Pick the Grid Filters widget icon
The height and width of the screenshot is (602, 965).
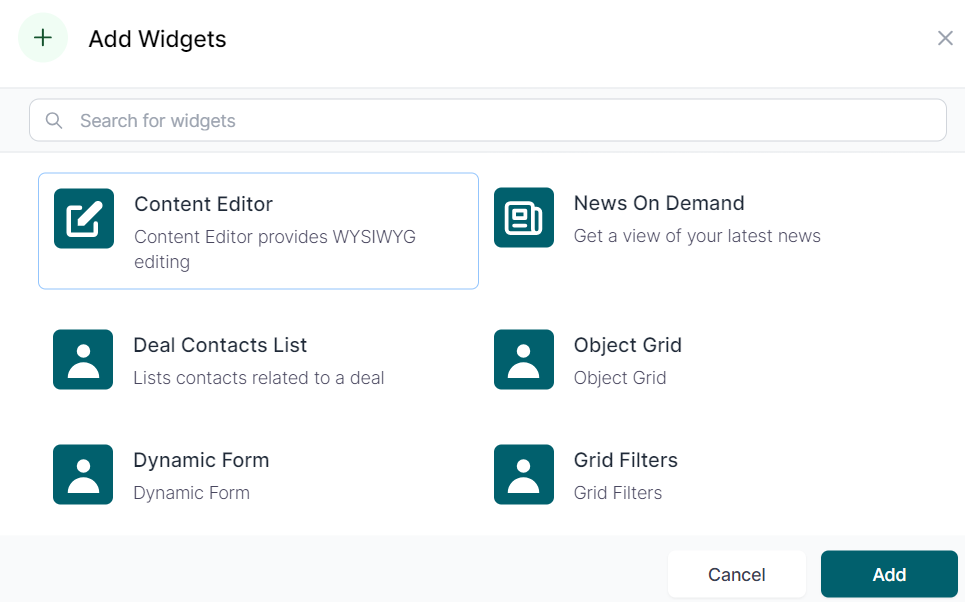point(524,475)
